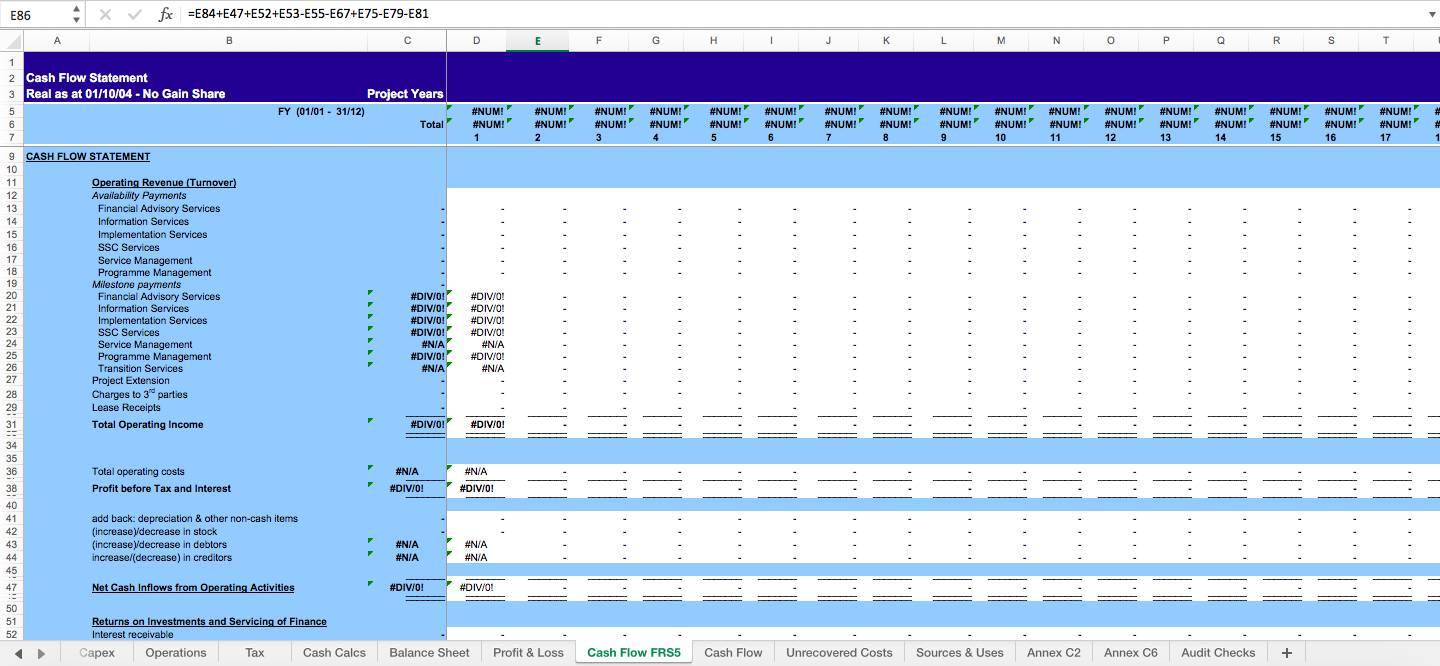Click the Name Box stepper arrows
The height and width of the screenshot is (666, 1440).
(77, 15)
